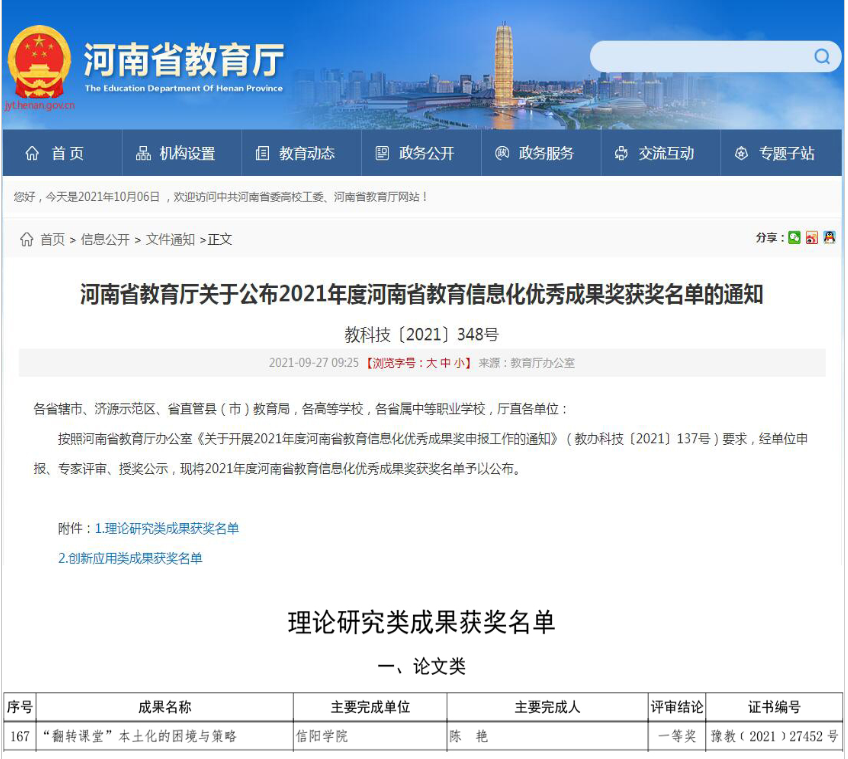This screenshot has width=848, height=759.
Task: Click the home icon in navigation bar
Action: (x=32, y=154)
